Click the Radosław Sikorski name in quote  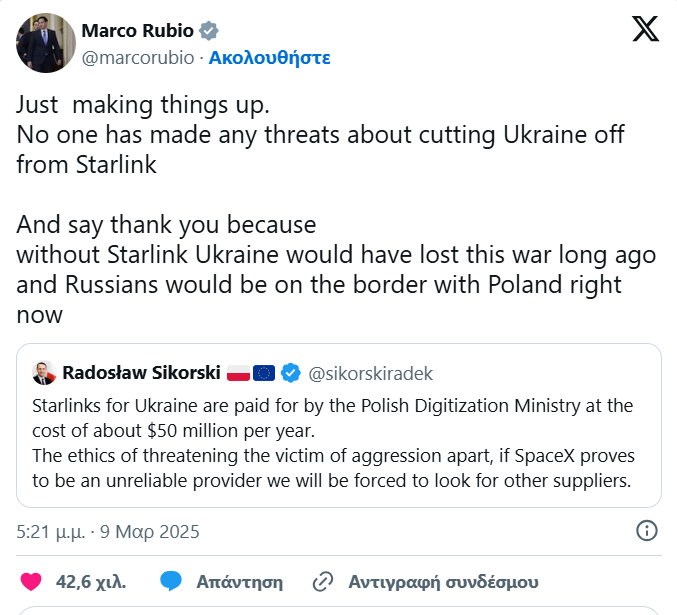(141, 373)
